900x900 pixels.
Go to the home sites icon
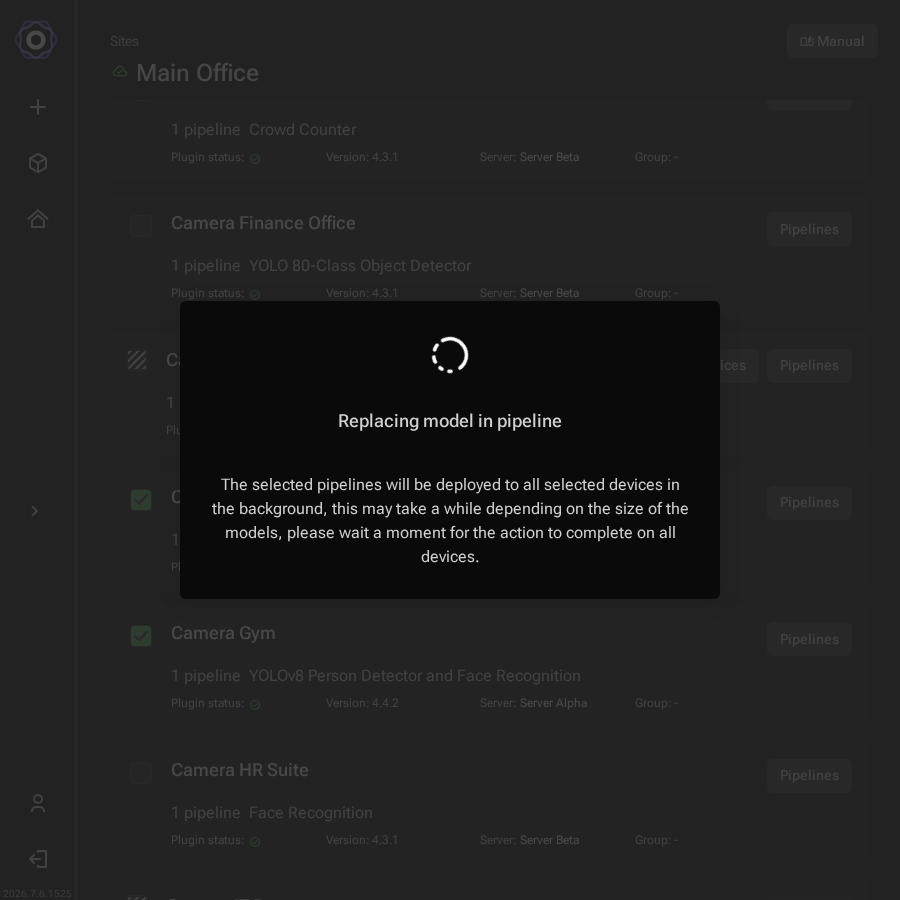(x=38, y=219)
